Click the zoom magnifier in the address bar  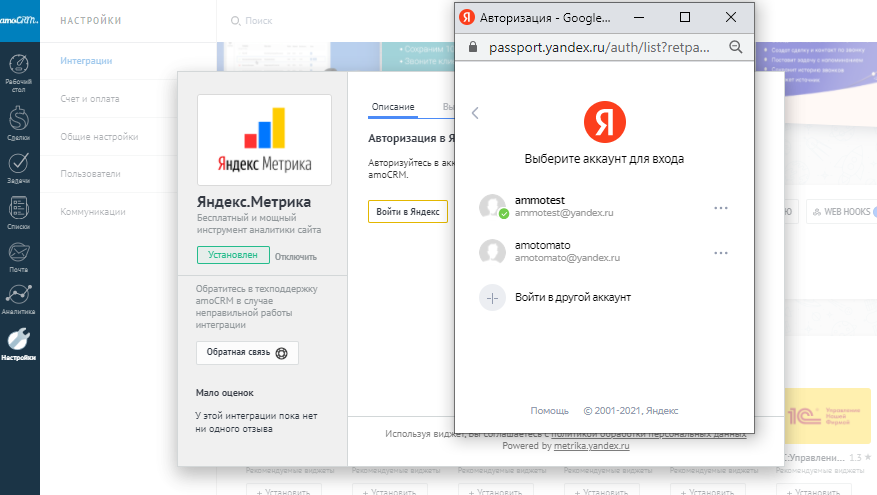click(735, 48)
